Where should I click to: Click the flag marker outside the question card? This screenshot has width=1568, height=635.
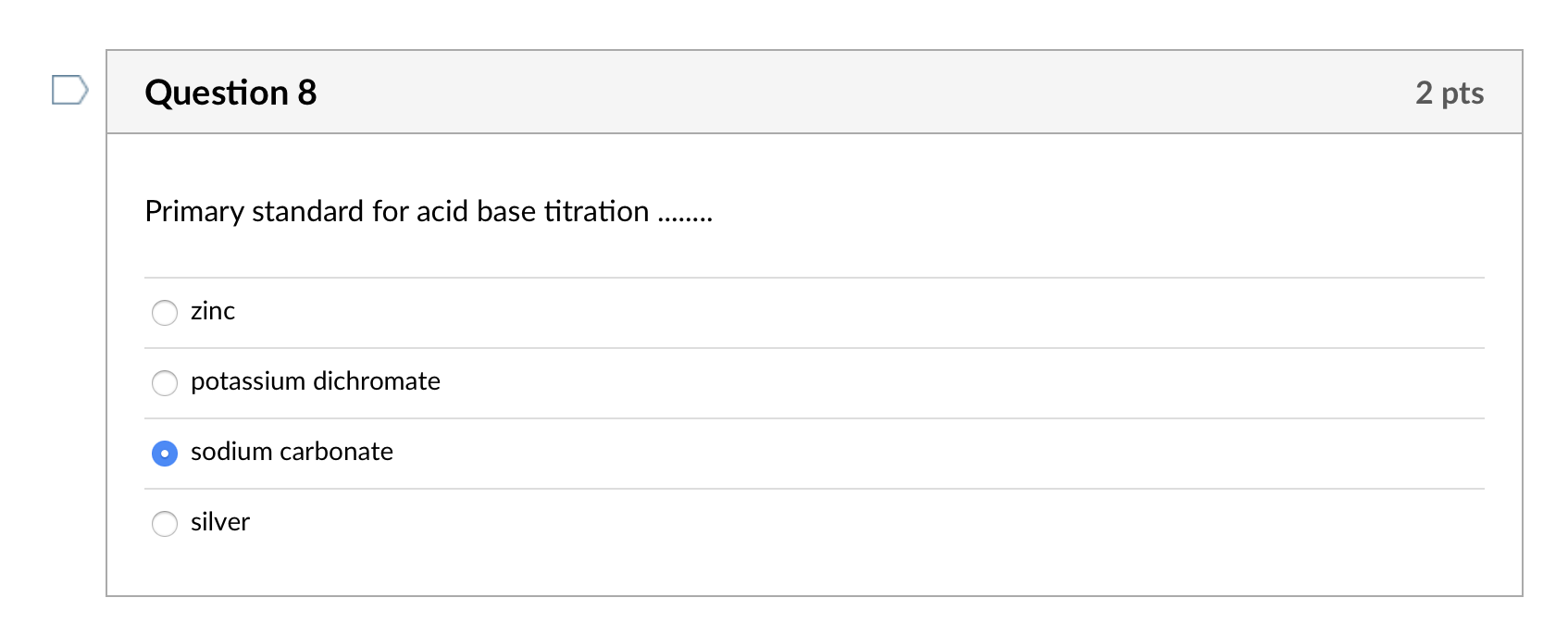(68, 90)
